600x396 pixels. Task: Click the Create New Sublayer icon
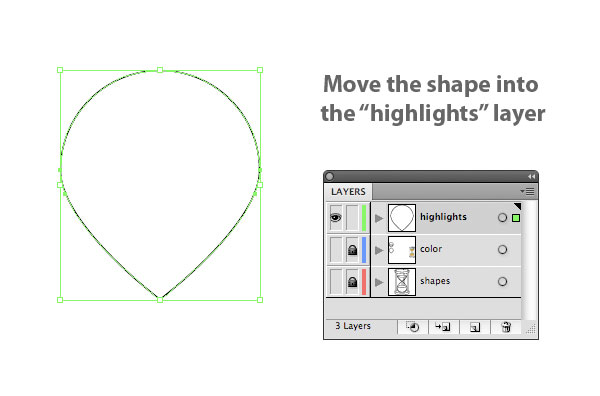click(x=443, y=327)
